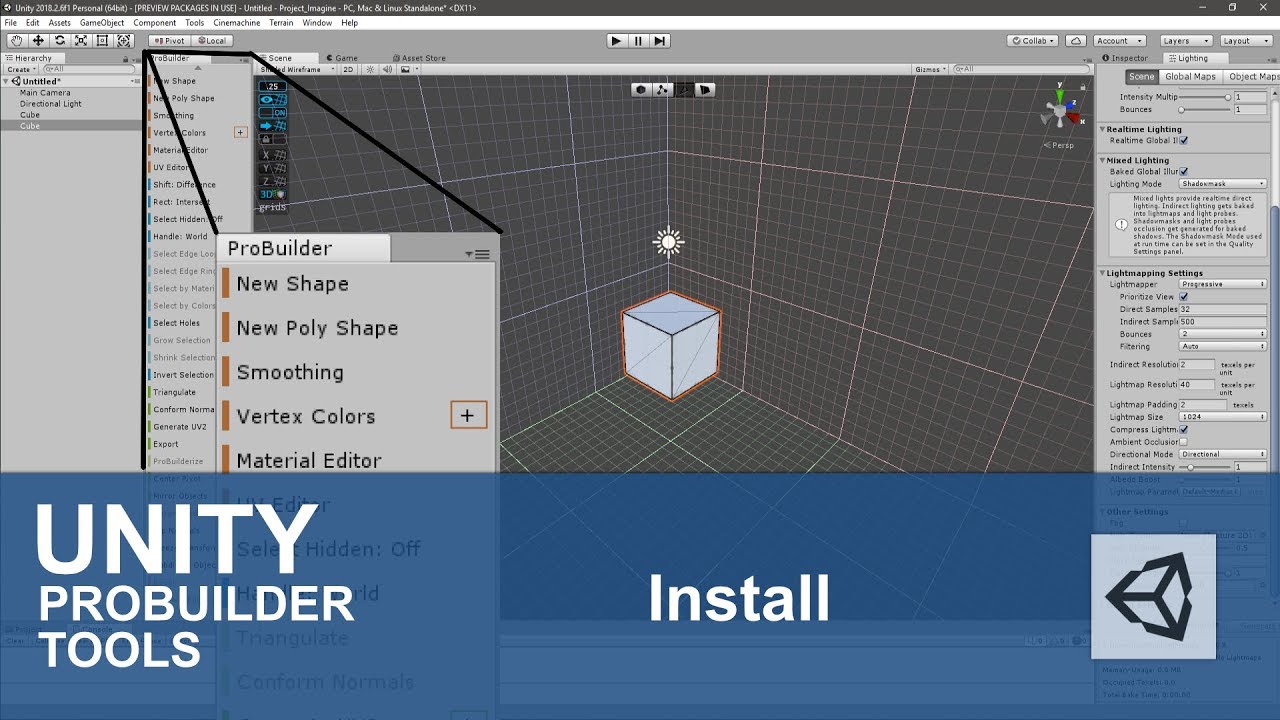
Task: Switch to Global Maps lighting tab
Action: 1190,77
